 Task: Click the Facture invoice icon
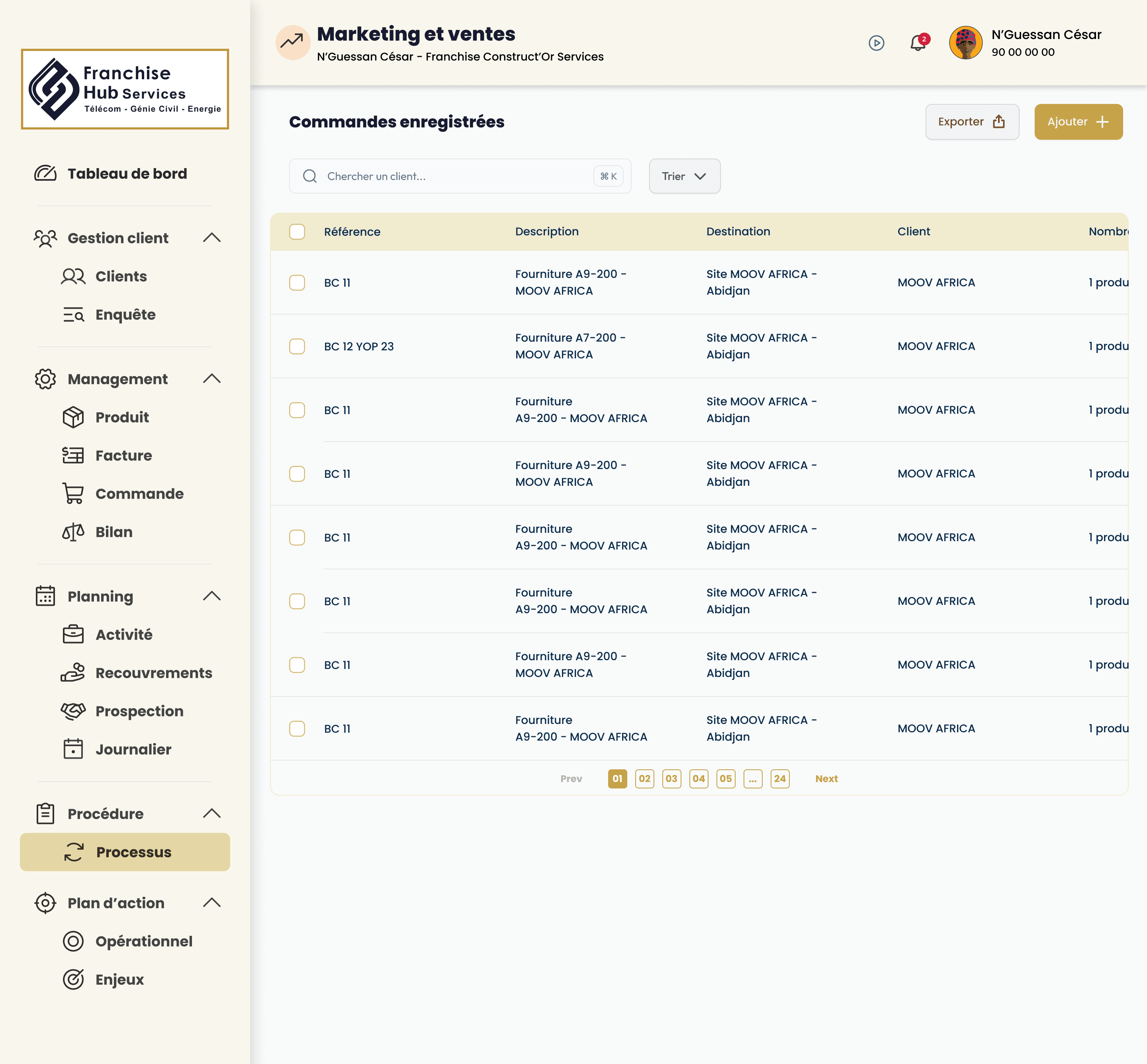[73, 456]
